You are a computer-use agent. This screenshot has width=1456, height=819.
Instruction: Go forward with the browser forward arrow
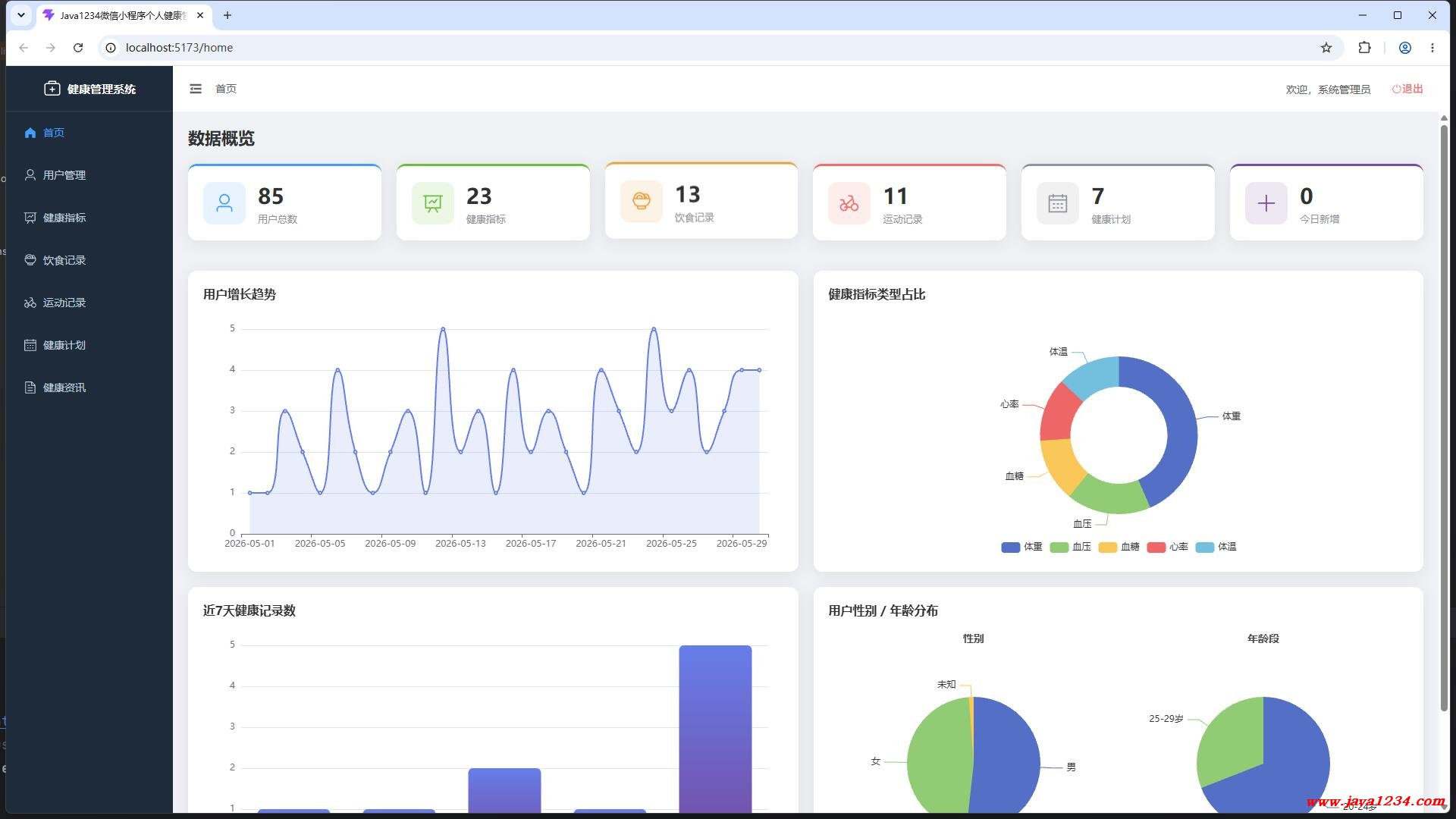click(x=51, y=48)
